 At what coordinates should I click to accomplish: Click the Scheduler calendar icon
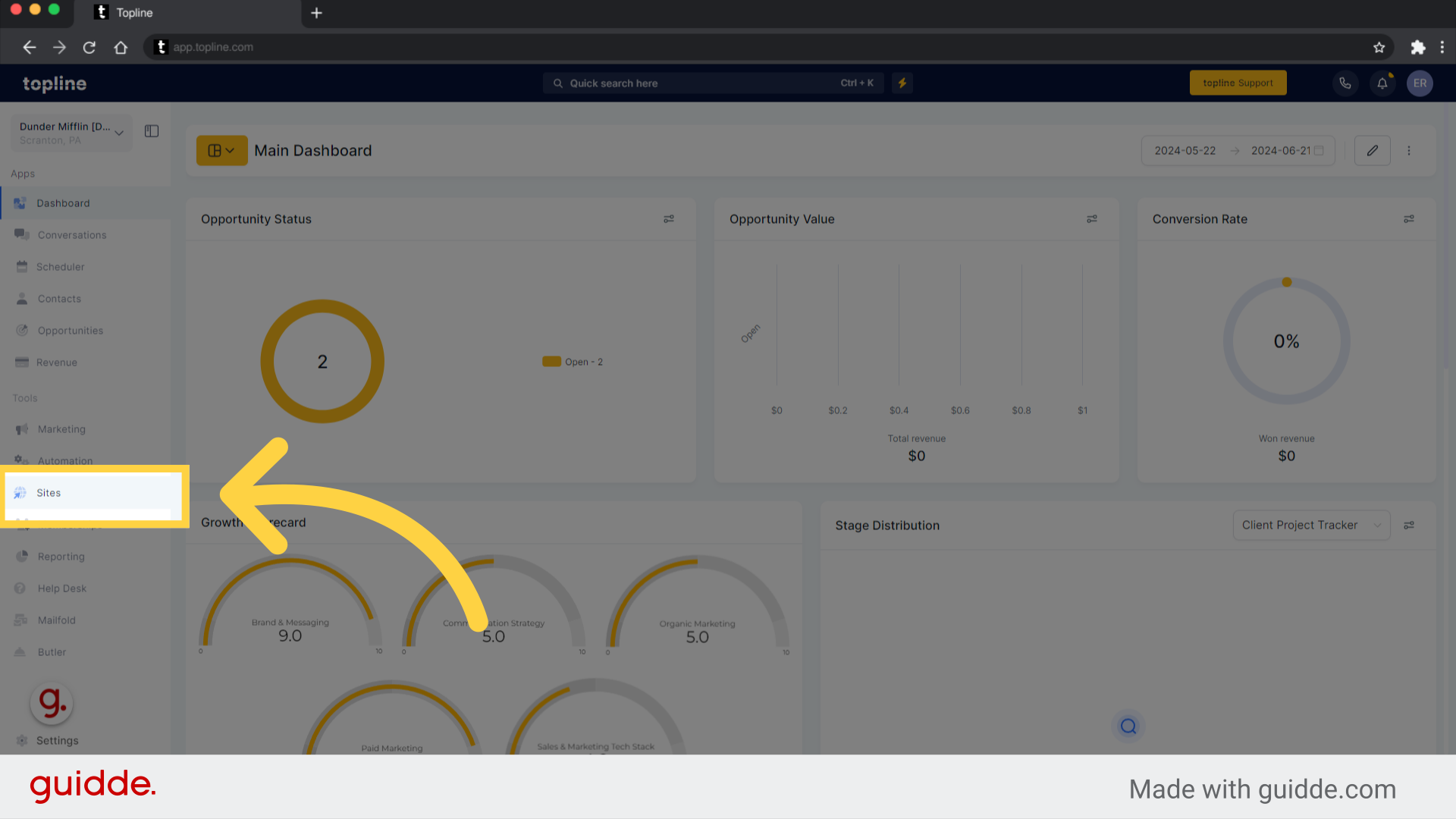click(x=22, y=266)
